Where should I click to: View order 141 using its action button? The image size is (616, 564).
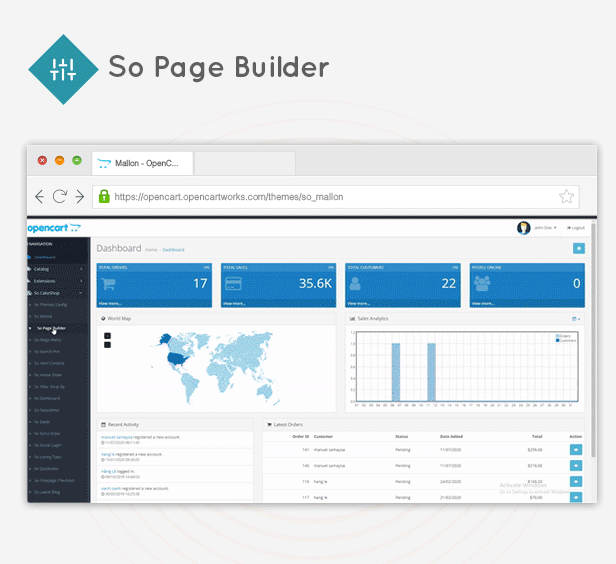[x=577, y=450]
